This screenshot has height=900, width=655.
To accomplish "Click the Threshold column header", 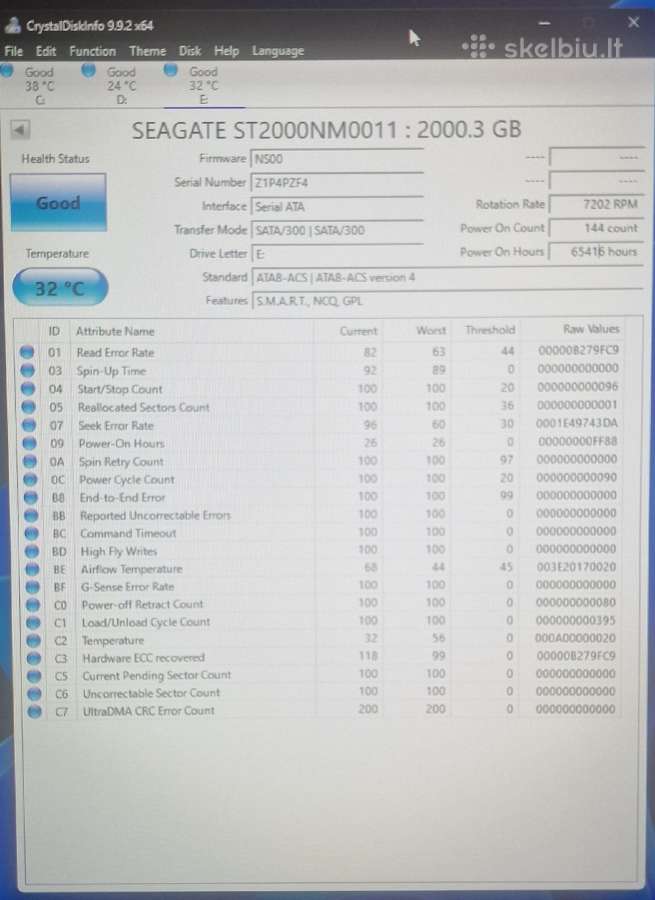I will [490, 329].
